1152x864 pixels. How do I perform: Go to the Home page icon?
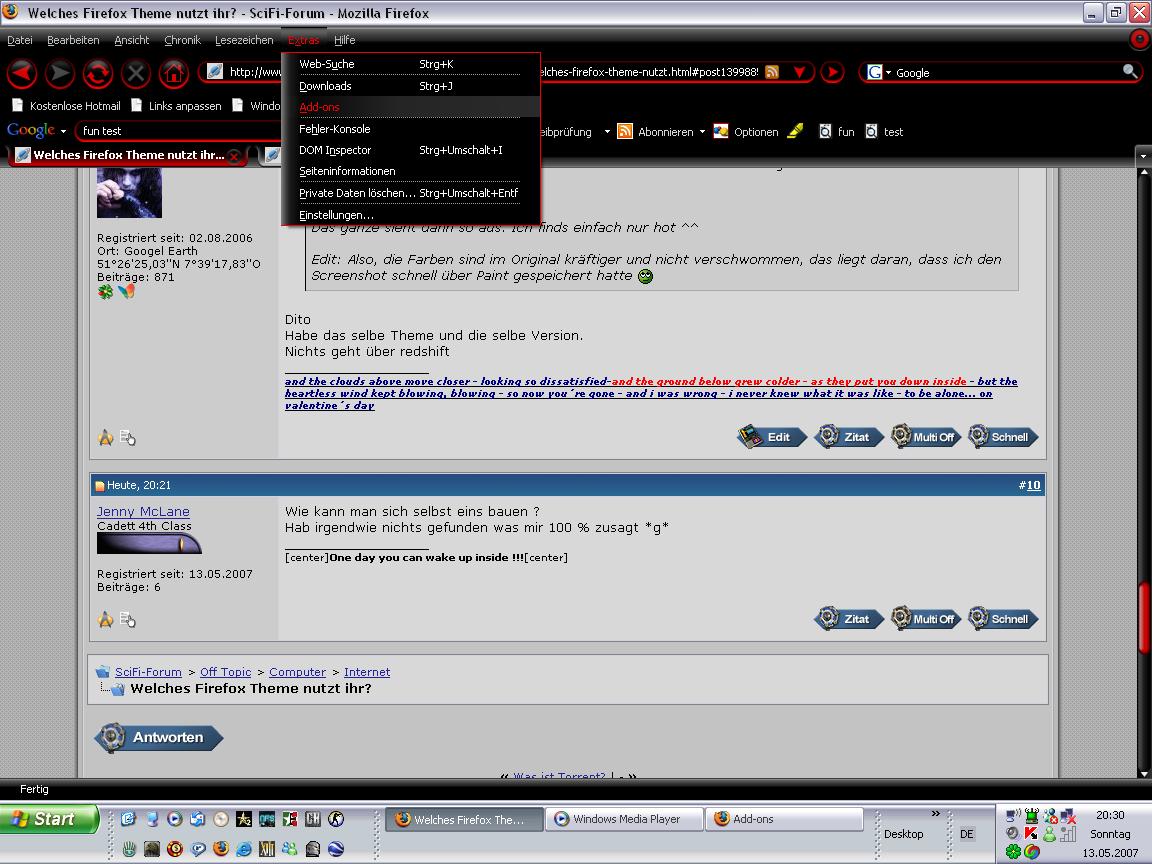point(174,73)
